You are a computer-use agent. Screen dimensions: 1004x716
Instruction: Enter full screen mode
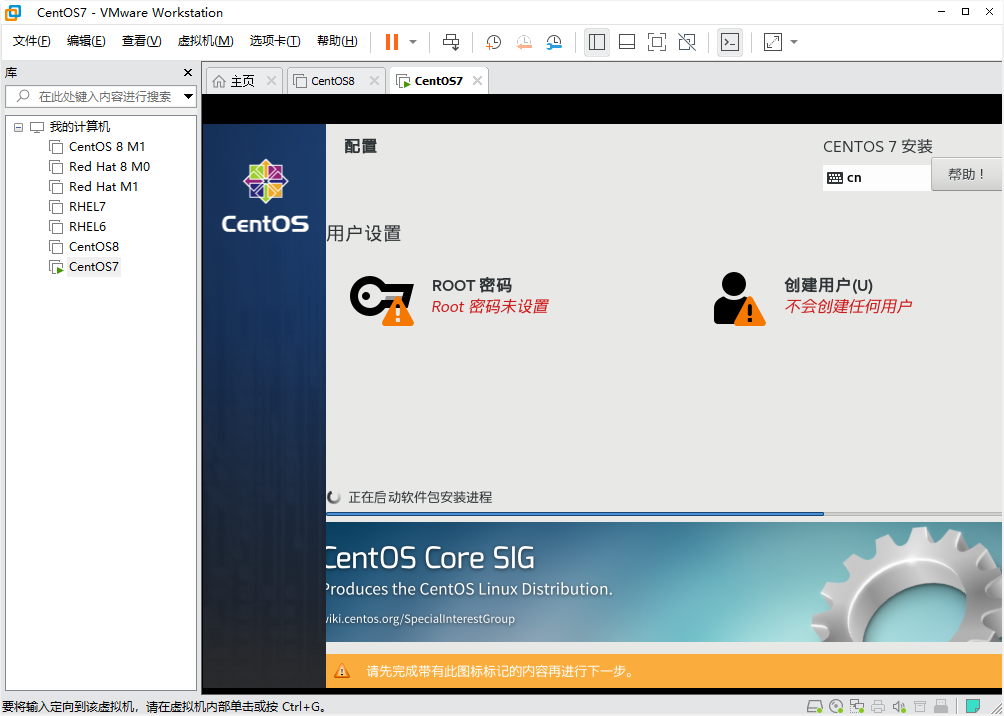pyautogui.click(x=657, y=42)
